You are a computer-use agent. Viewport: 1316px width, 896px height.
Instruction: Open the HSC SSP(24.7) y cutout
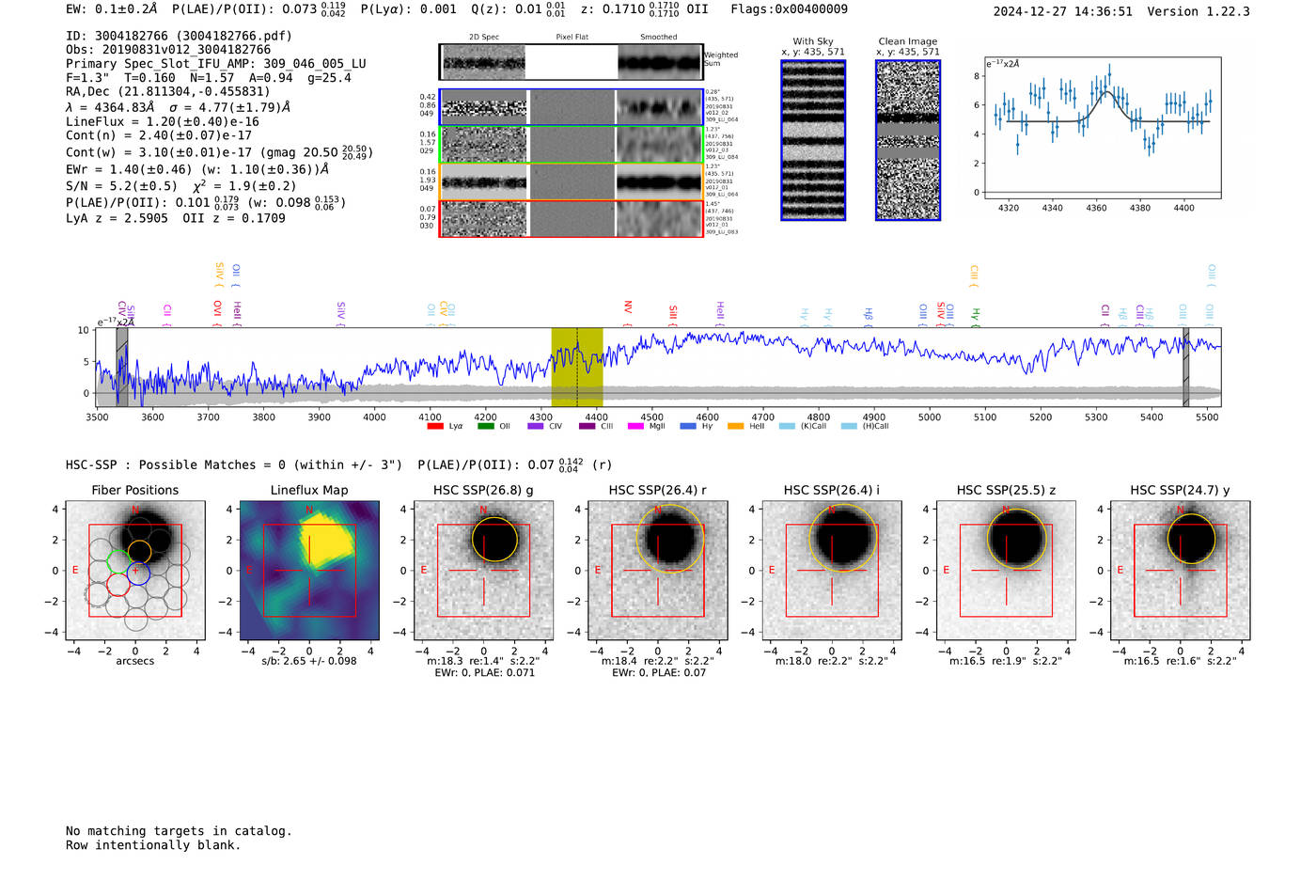pyautogui.click(x=1181, y=570)
